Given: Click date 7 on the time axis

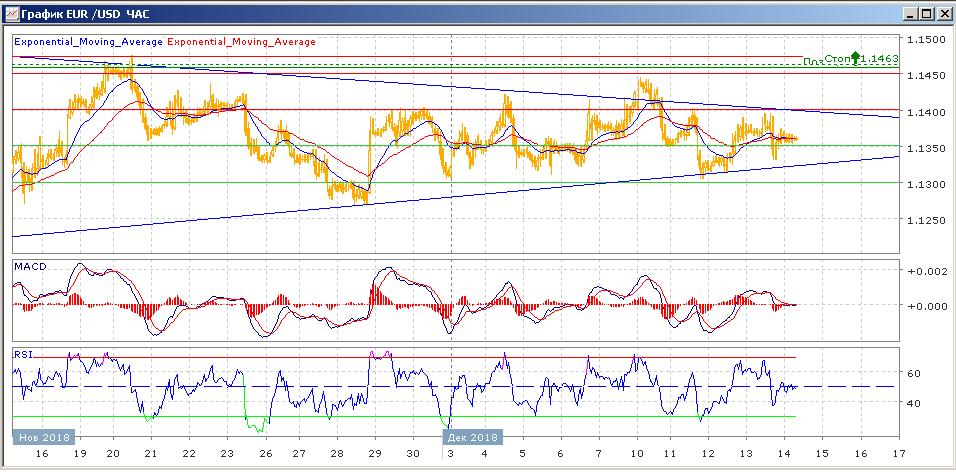Looking at the screenshot, I should [599, 454].
